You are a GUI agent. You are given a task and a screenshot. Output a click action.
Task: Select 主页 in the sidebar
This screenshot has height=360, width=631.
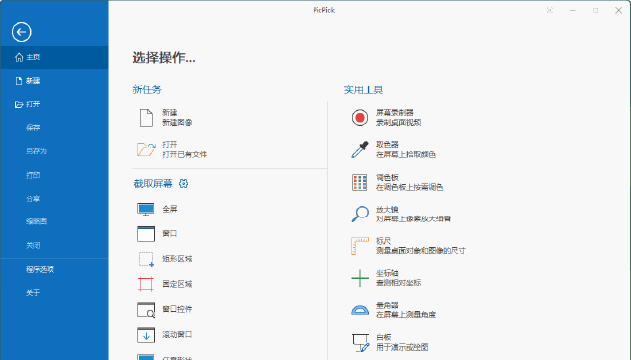tap(54, 57)
